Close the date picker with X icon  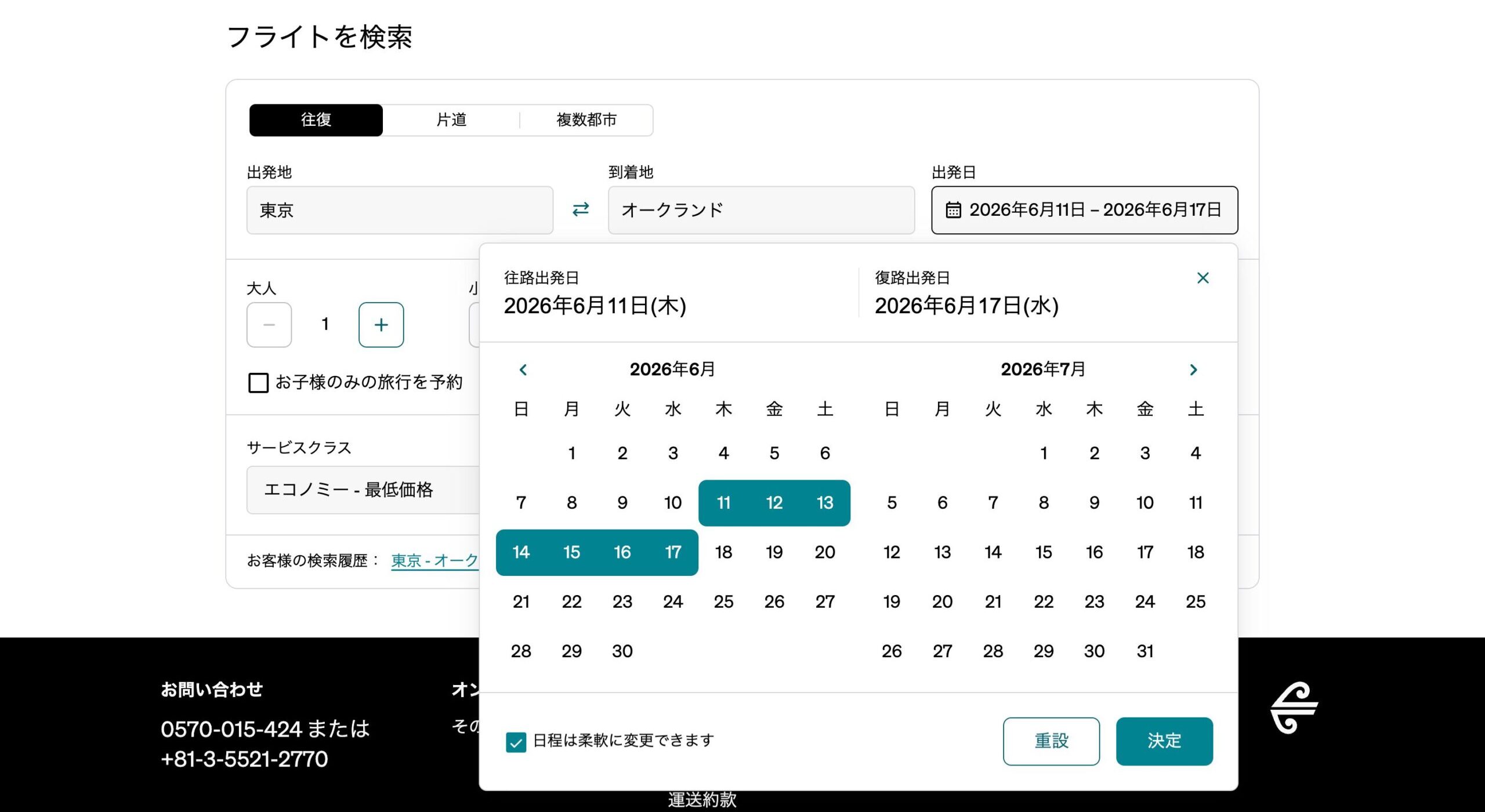click(x=1203, y=278)
